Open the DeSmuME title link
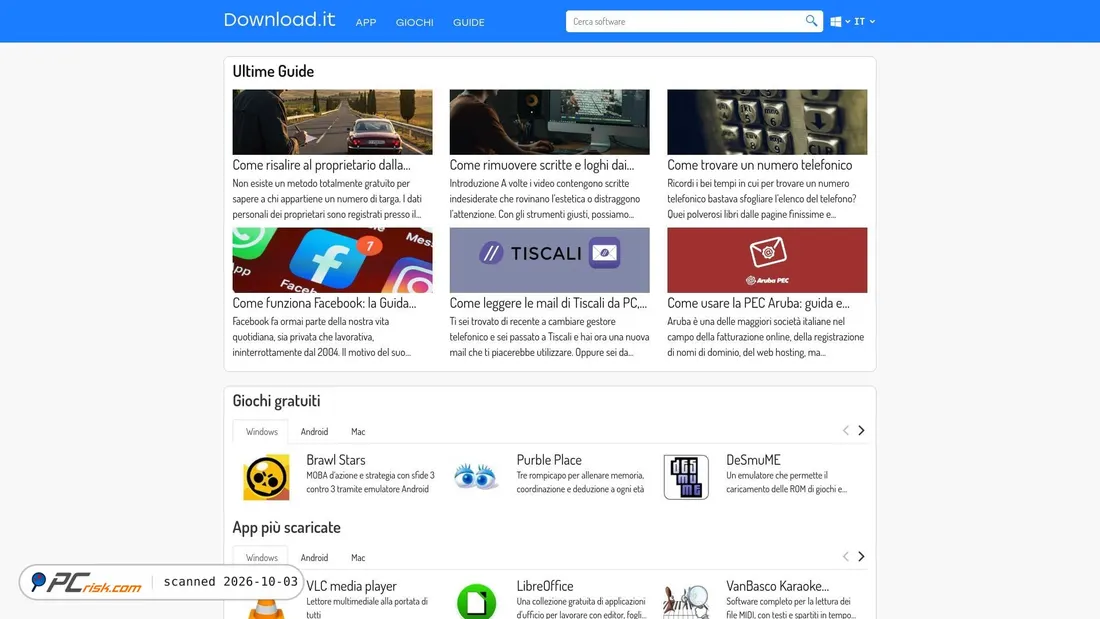This screenshot has height=619, width=1100. point(753,460)
